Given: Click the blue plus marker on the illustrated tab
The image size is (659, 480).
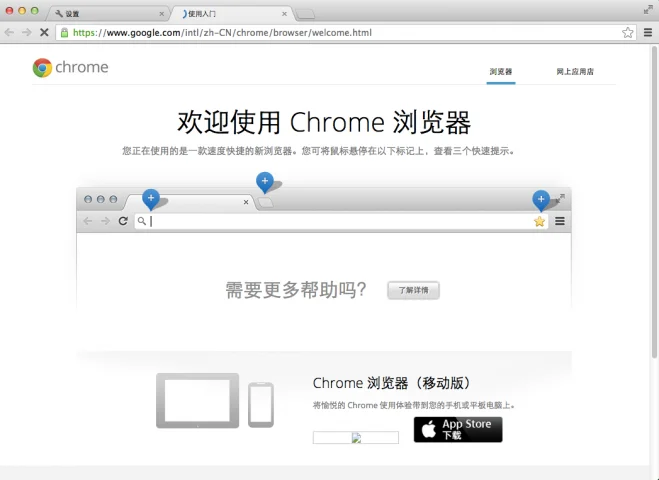Looking at the screenshot, I should pyautogui.click(x=151, y=198).
